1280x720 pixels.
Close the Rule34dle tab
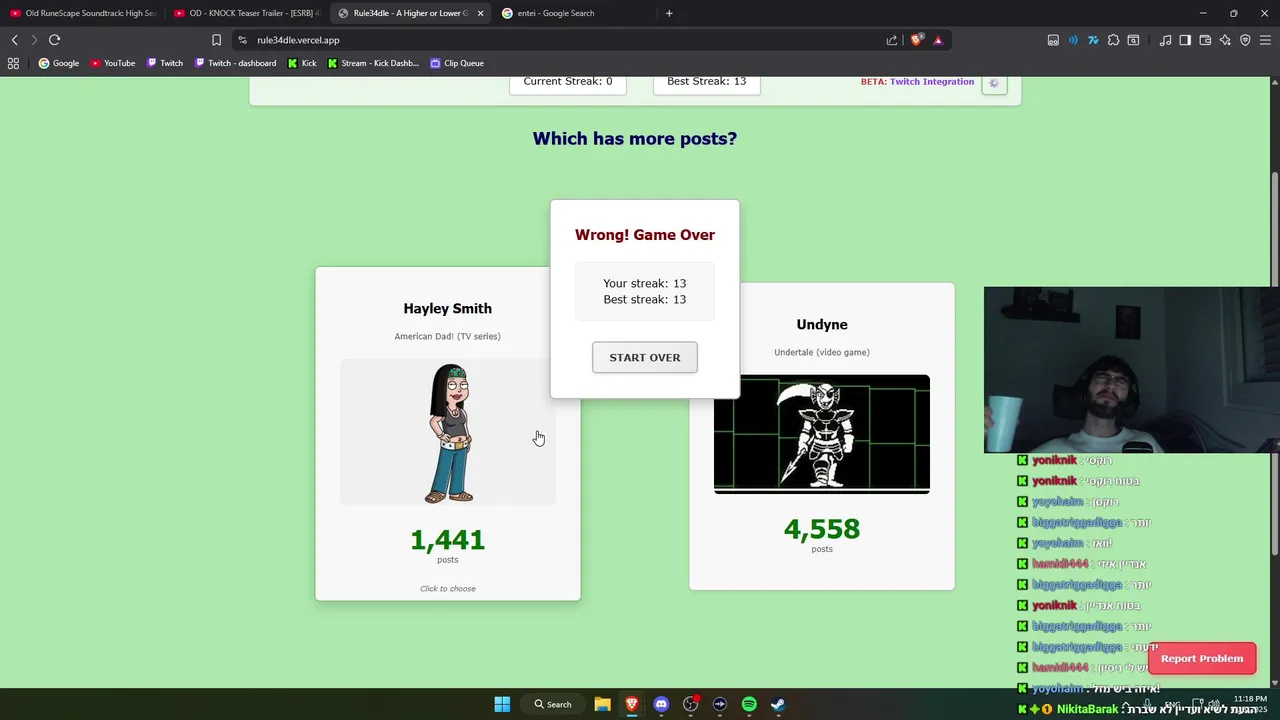[x=480, y=13]
